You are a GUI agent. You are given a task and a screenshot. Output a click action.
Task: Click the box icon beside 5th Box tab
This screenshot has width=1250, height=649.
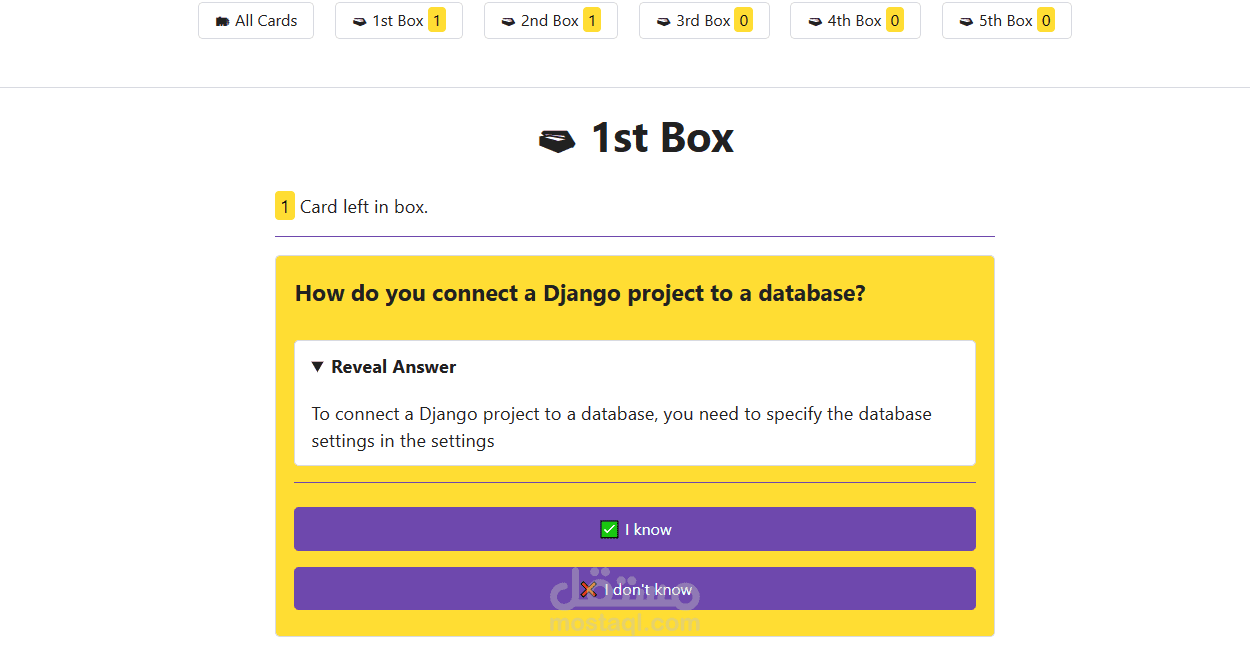pos(966,21)
